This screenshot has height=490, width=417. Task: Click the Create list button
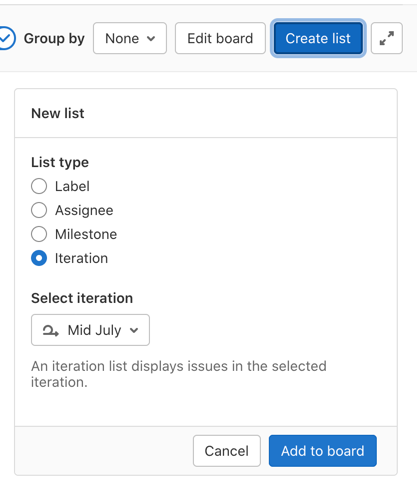[318, 38]
